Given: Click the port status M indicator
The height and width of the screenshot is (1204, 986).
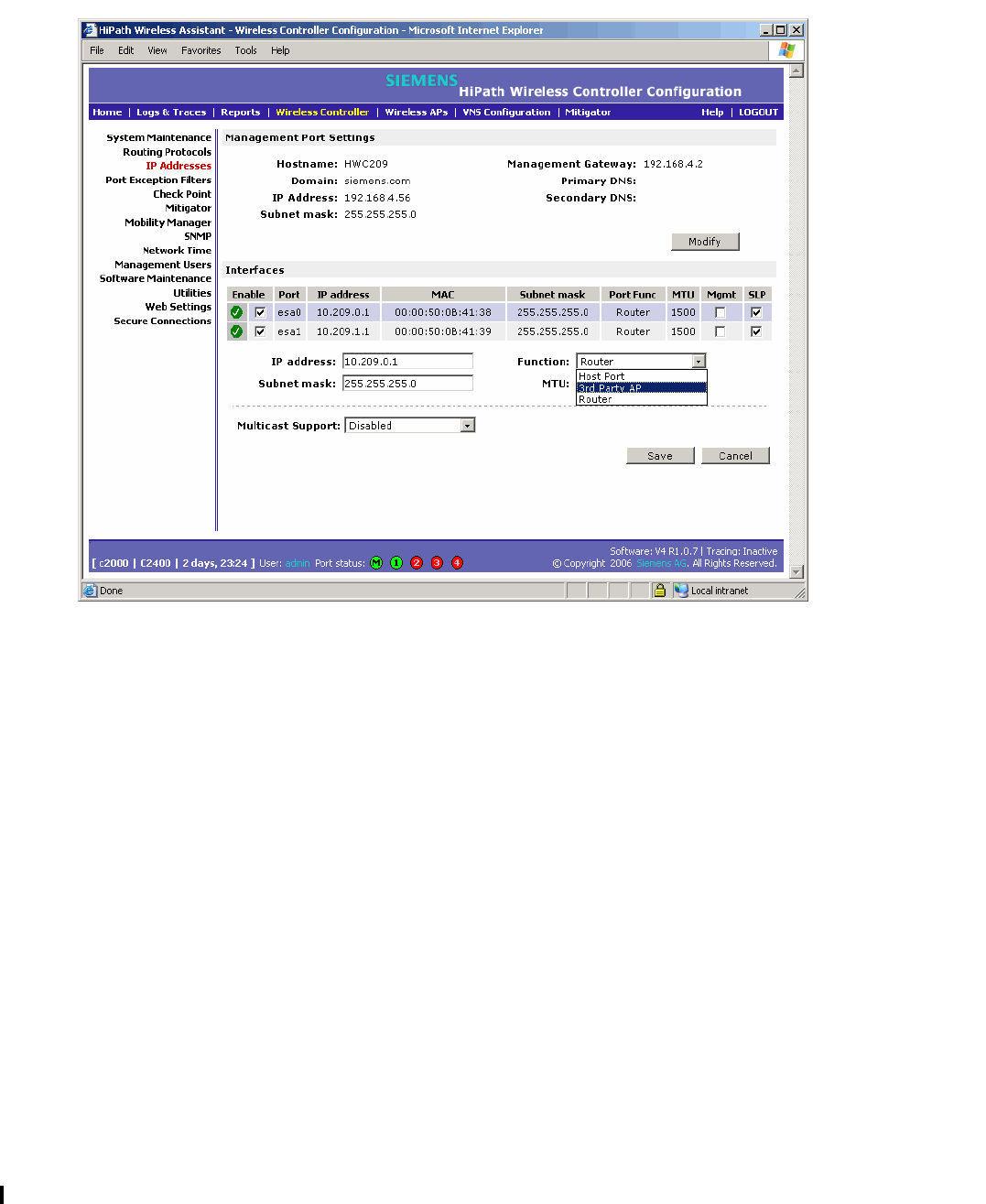Looking at the screenshot, I should coord(376,563).
